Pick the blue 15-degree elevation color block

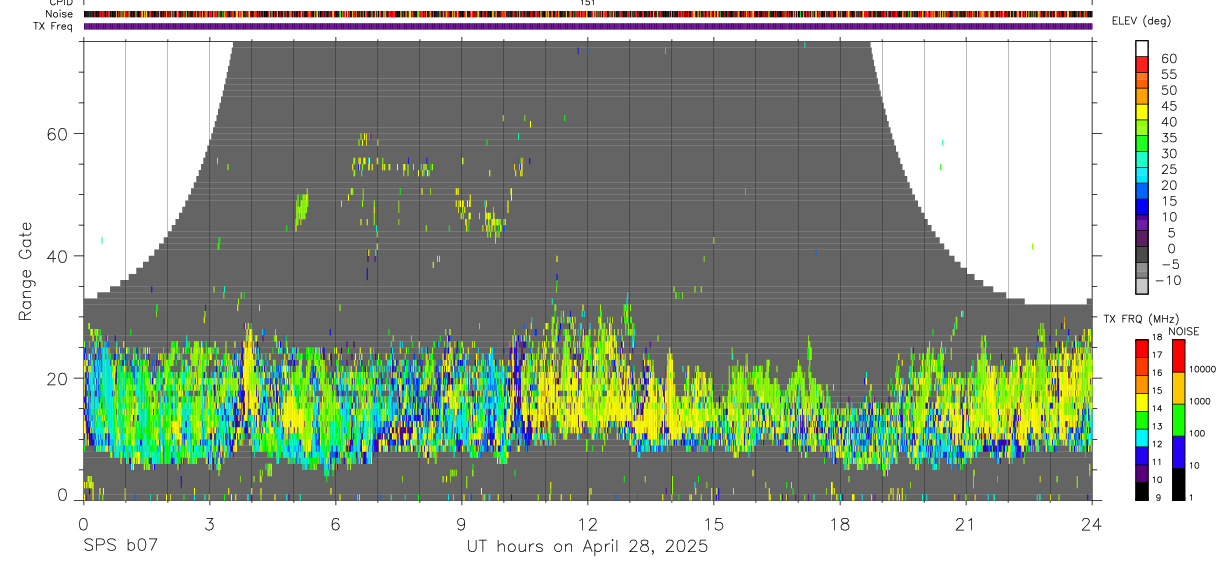point(1142,207)
